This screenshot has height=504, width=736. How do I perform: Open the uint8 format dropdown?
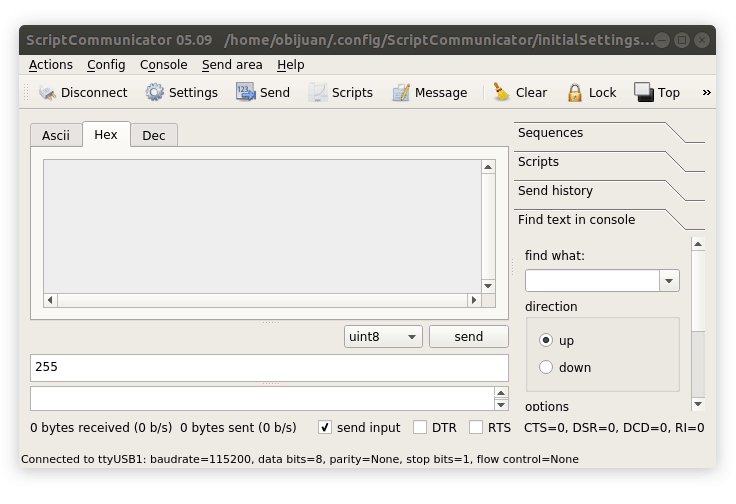pyautogui.click(x=383, y=336)
